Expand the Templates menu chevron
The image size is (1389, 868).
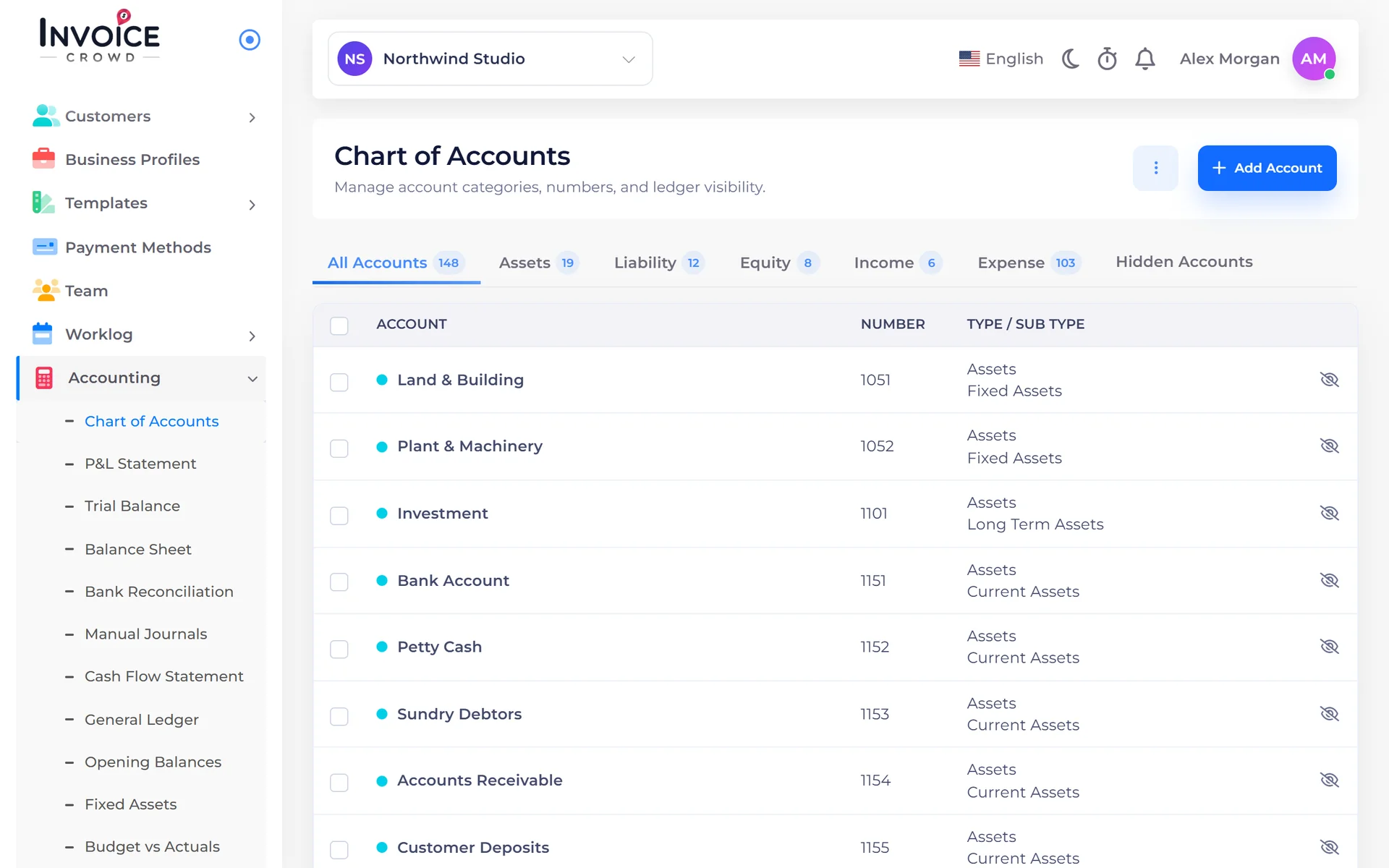[x=252, y=205]
